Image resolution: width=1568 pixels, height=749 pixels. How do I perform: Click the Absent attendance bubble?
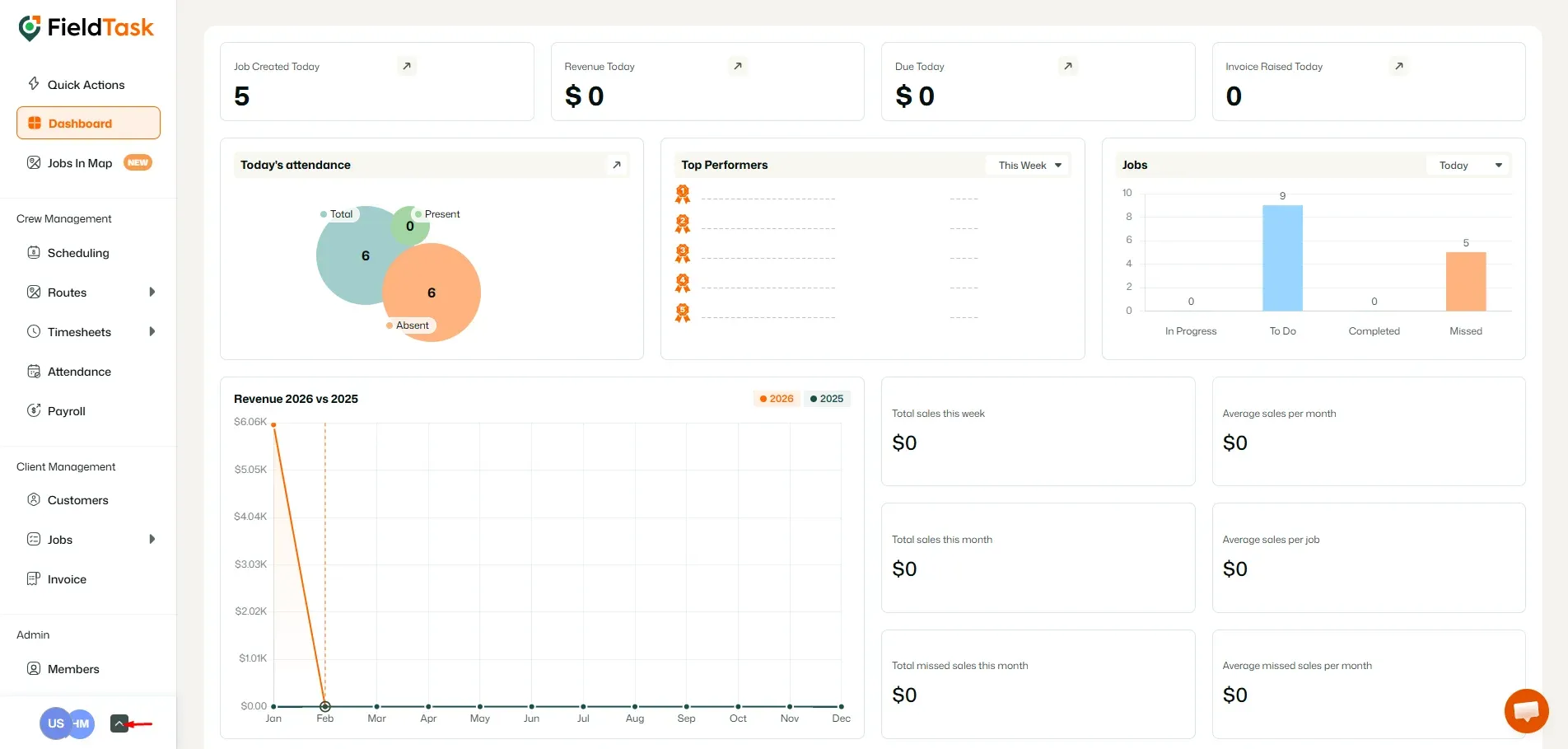(432, 293)
